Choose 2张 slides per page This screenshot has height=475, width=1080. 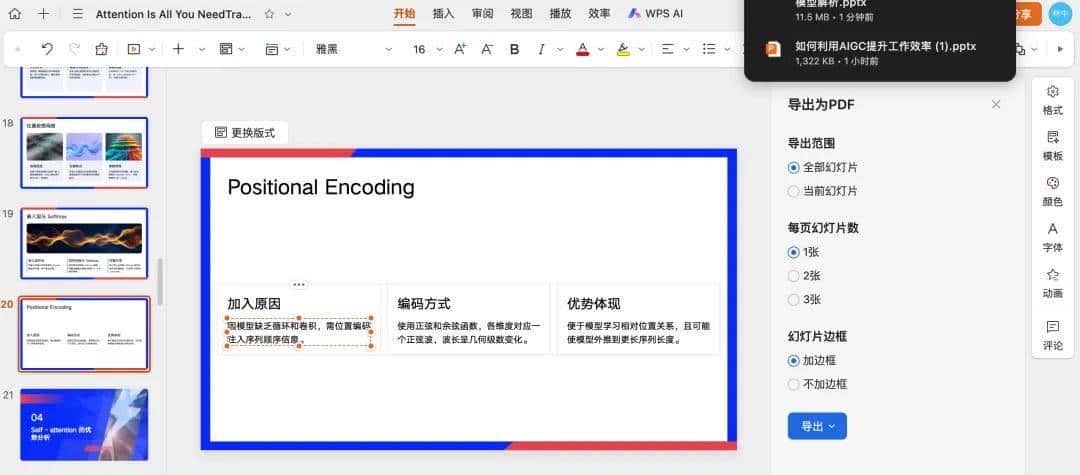[804, 276]
